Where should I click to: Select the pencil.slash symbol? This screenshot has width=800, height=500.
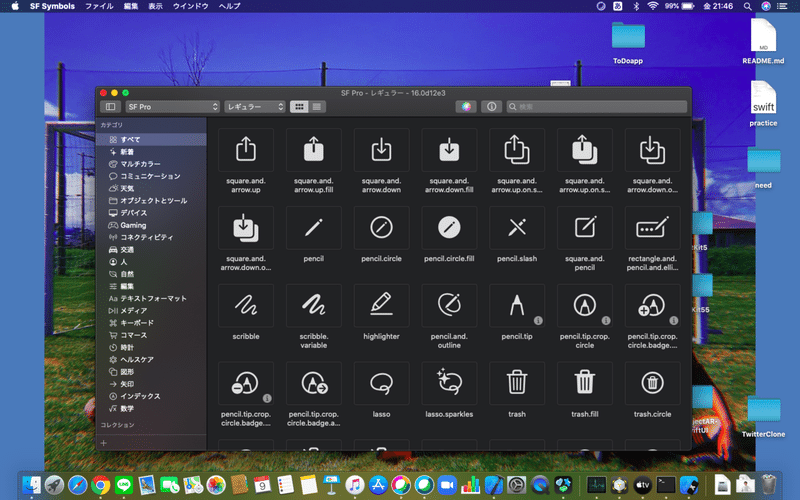point(517,228)
